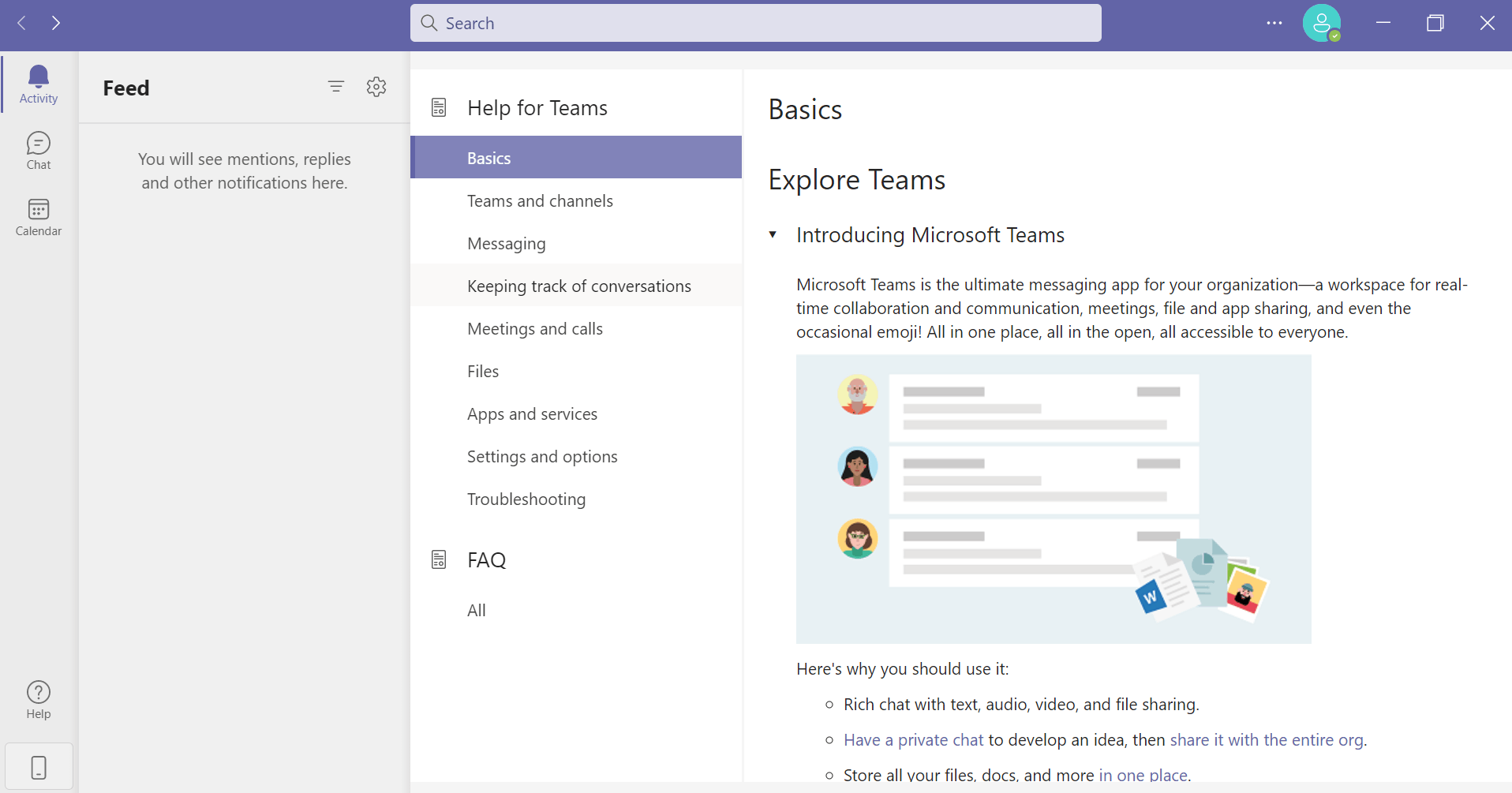Follow the 'in one place' link
The image size is (1512, 793).
(1143, 775)
